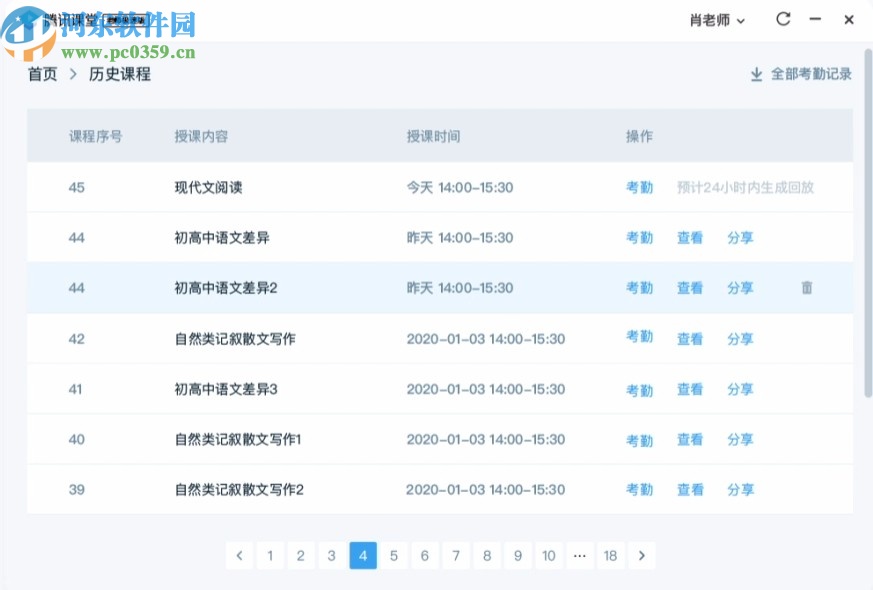Image resolution: width=873 pixels, height=590 pixels.
Task: View 查看 for 初高中语文差异
Action: 690,238
